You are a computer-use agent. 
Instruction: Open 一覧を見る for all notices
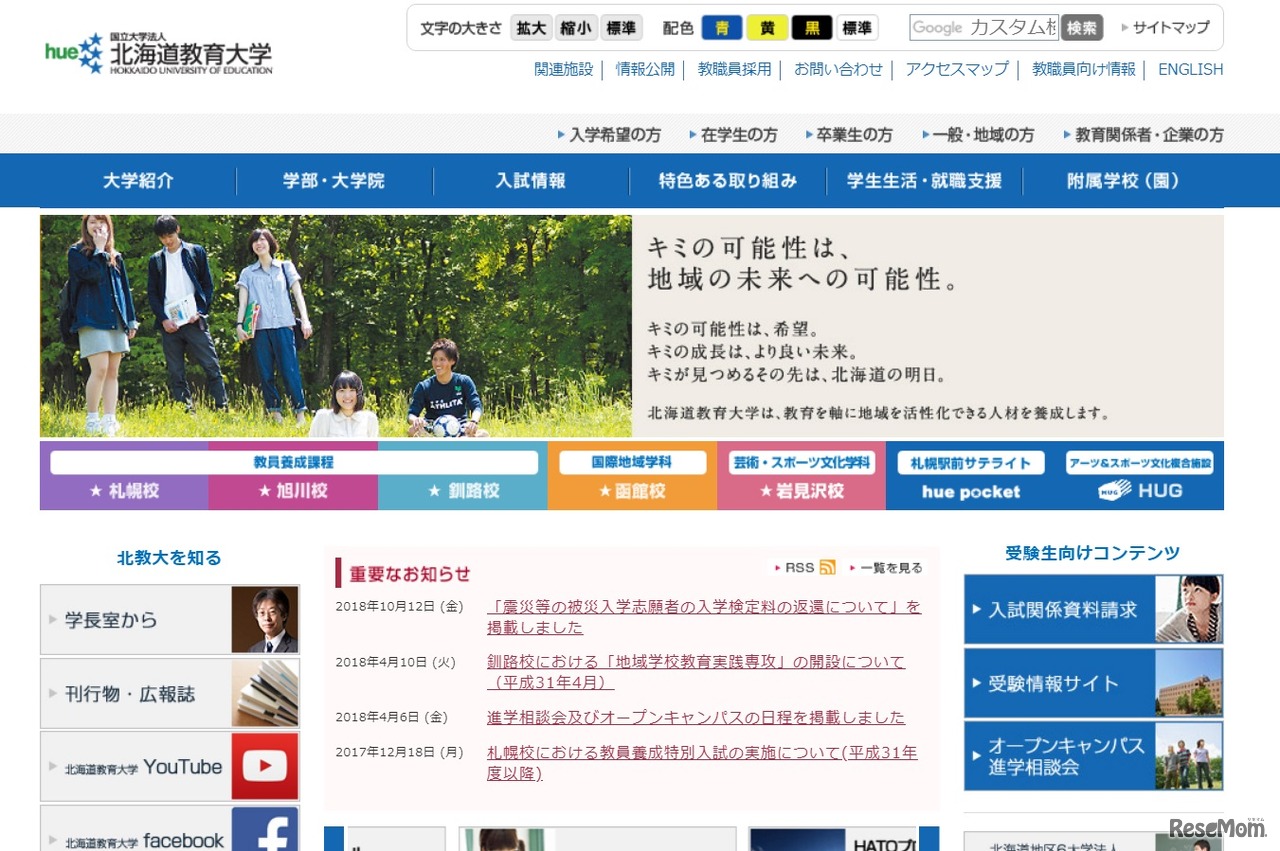point(885,568)
